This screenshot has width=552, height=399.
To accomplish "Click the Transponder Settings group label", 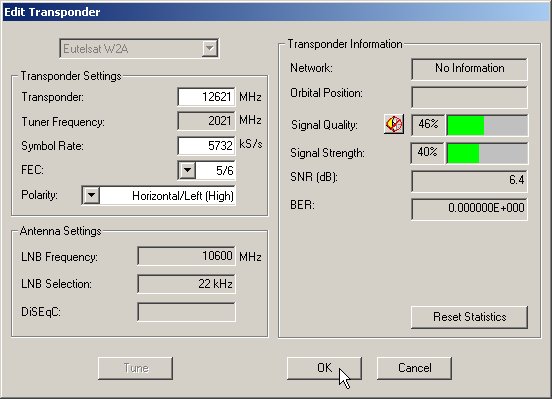I will [x=71, y=76].
